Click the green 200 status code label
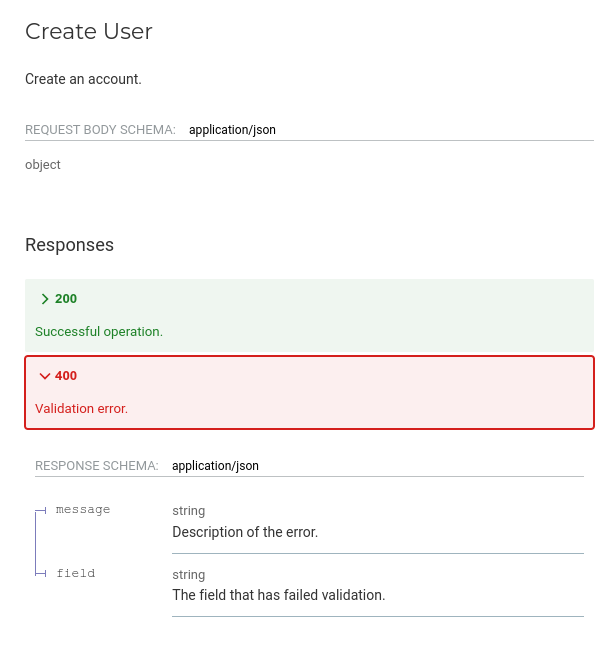Screen dimensions: 616x654 [x=66, y=299]
